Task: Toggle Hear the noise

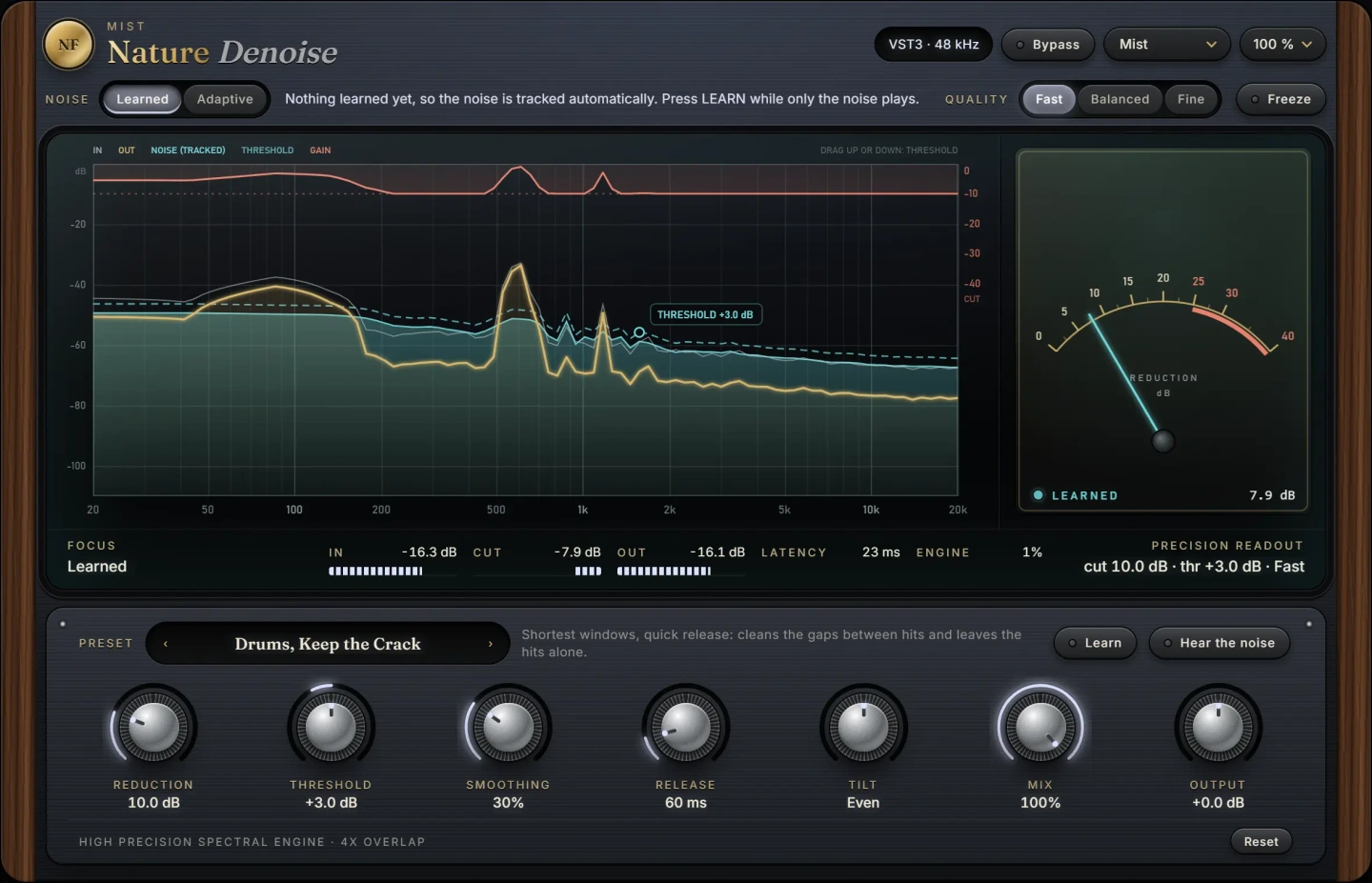Action: pos(1219,643)
